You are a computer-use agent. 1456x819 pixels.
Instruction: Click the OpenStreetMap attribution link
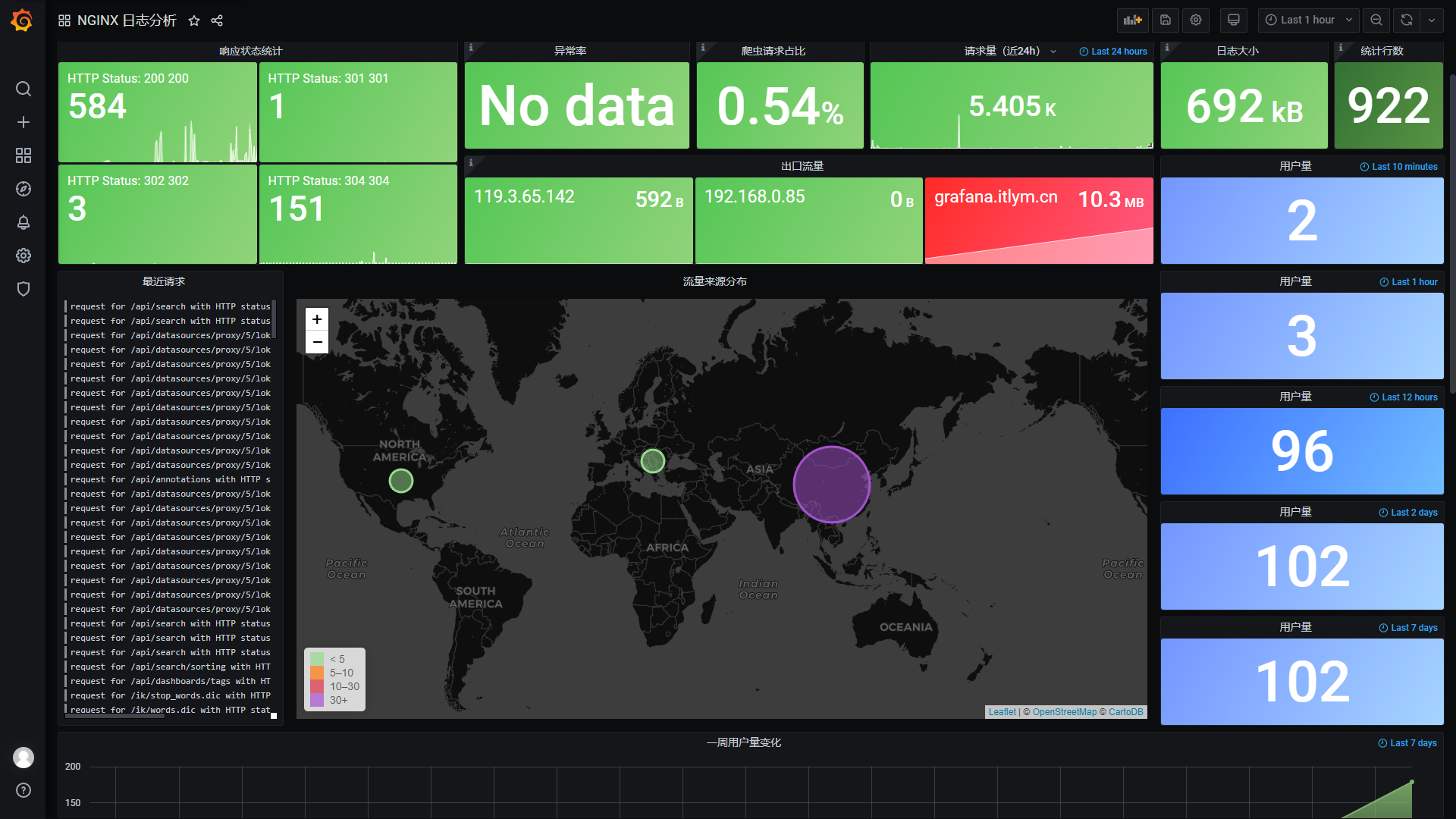[1065, 711]
